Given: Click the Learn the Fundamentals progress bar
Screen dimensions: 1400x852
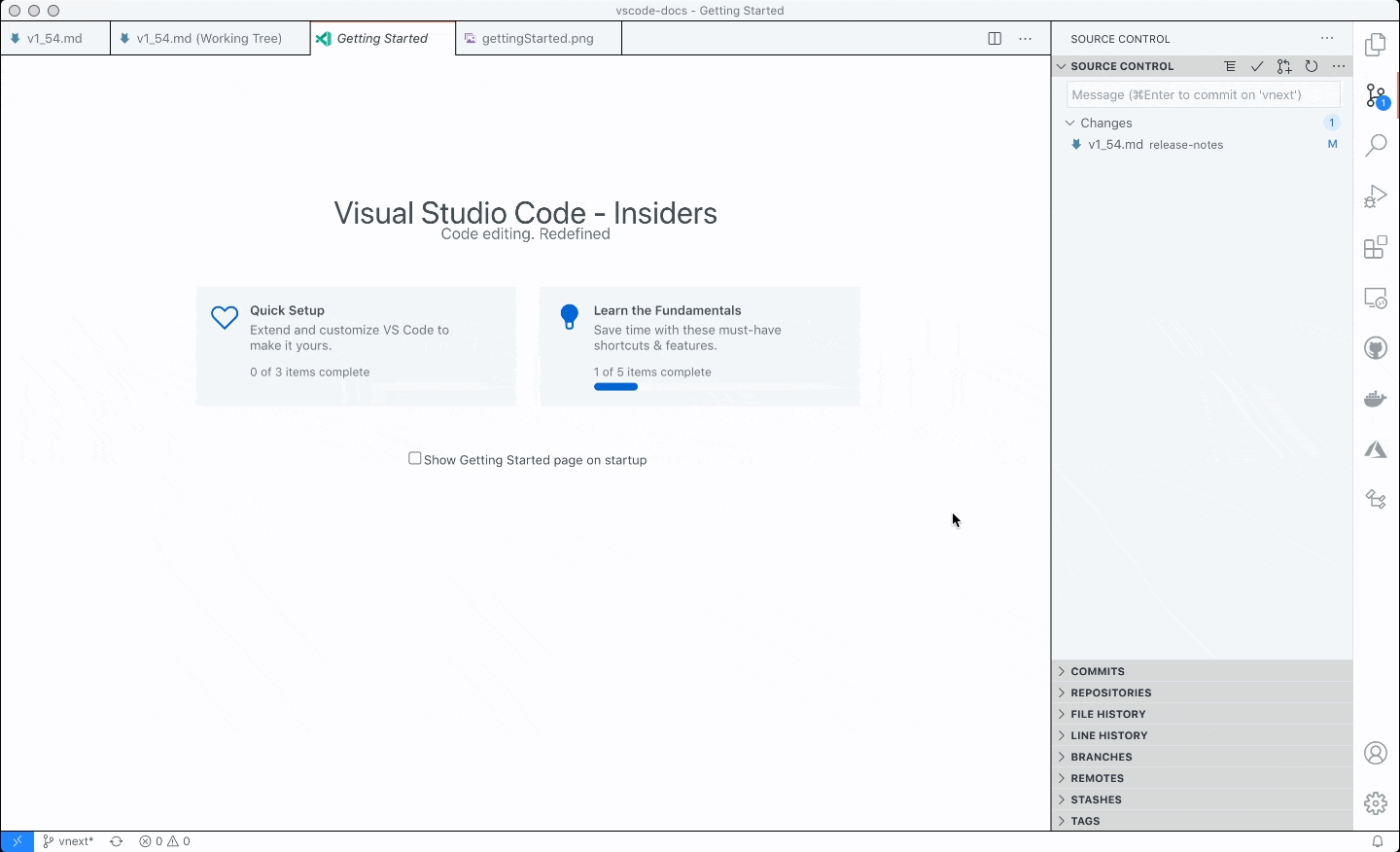Looking at the screenshot, I should (x=616, y=387).
